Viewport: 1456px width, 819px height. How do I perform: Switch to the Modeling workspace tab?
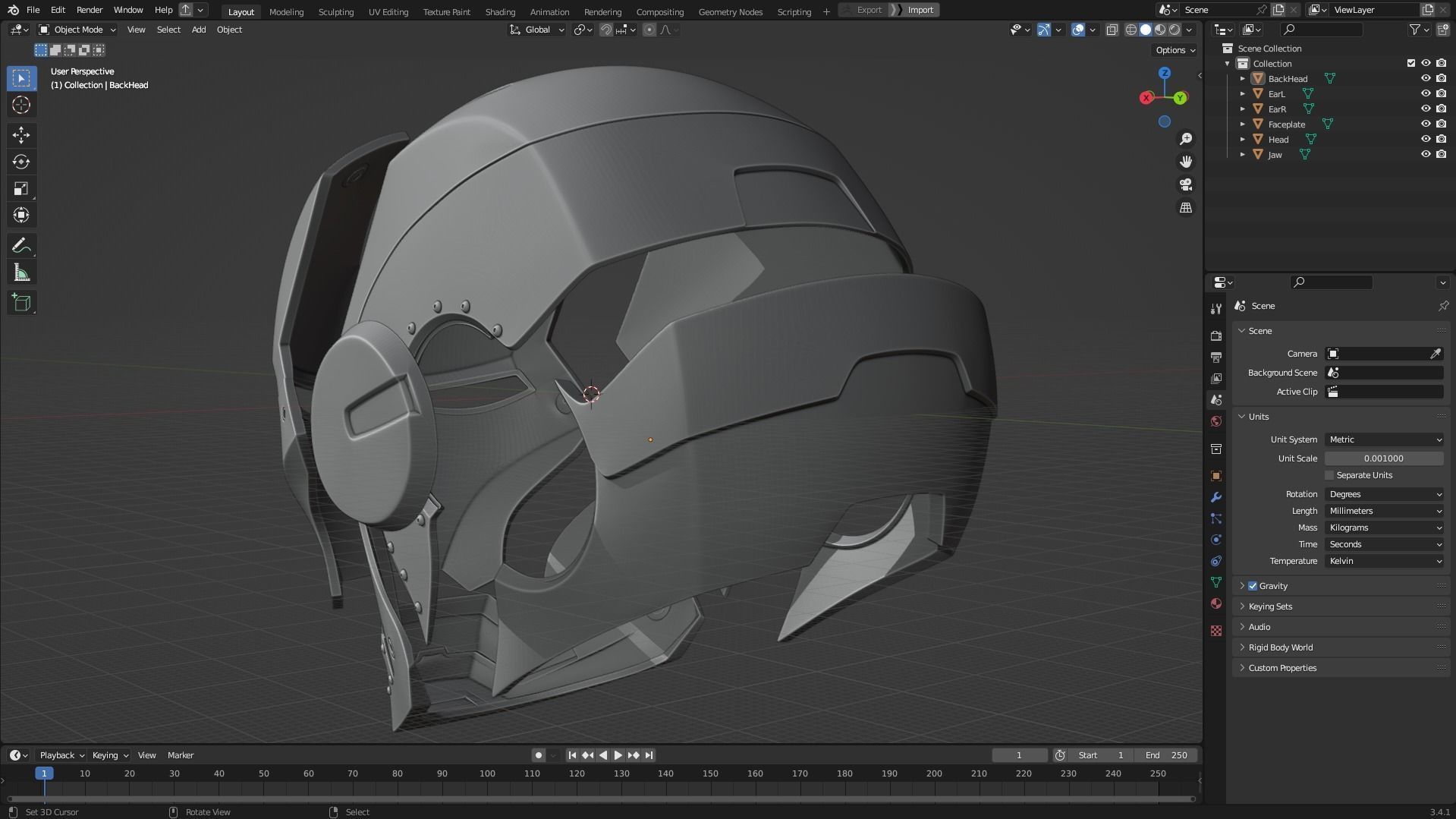[286, 11]
